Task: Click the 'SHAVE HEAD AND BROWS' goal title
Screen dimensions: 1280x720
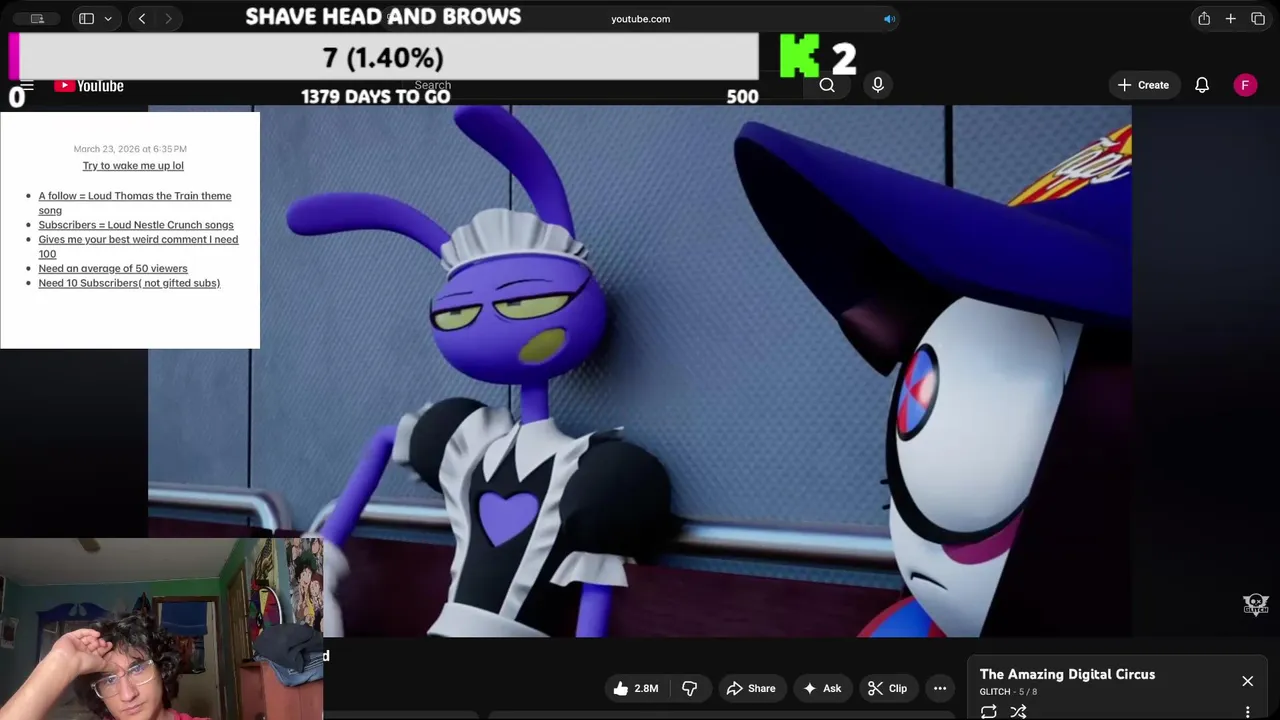Action: pyautogui.click(x=383, y=17)
